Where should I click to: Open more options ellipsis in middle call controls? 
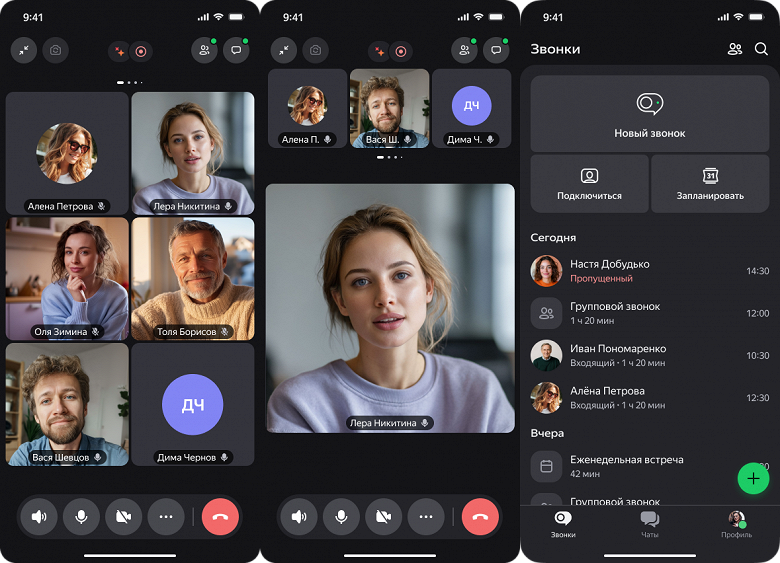(x=426, y=517)
